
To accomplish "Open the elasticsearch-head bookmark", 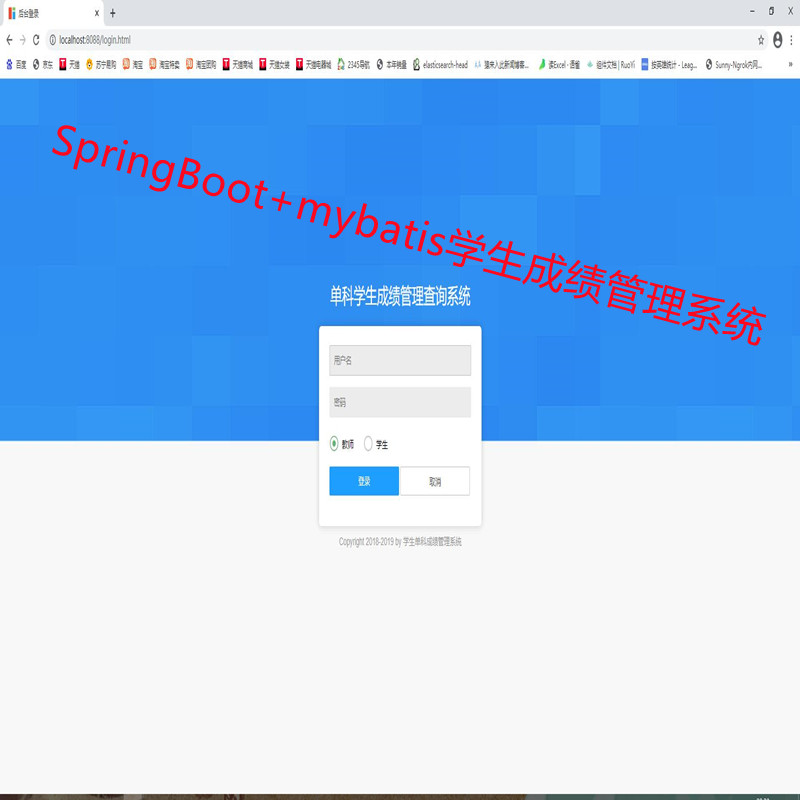I will [x=440, y=64].
